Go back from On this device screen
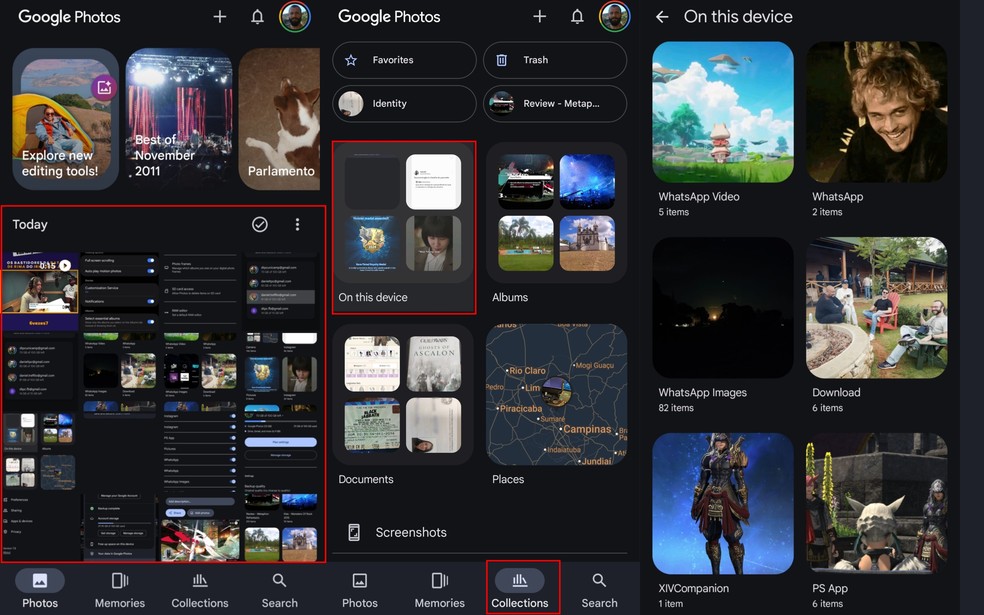 (662, 17)
